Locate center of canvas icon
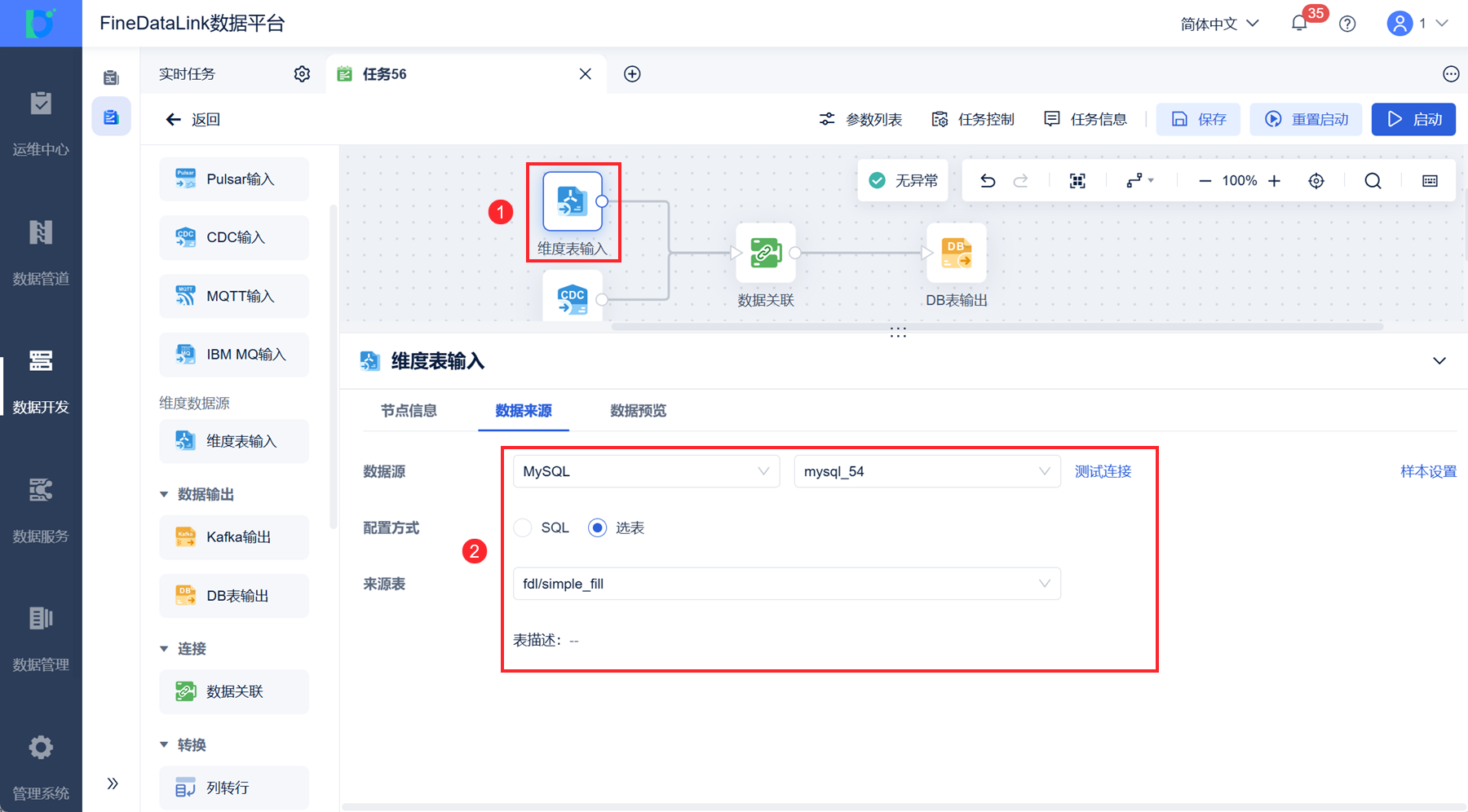Viewport: 1468px width, 812px height. pos(1316,181)
